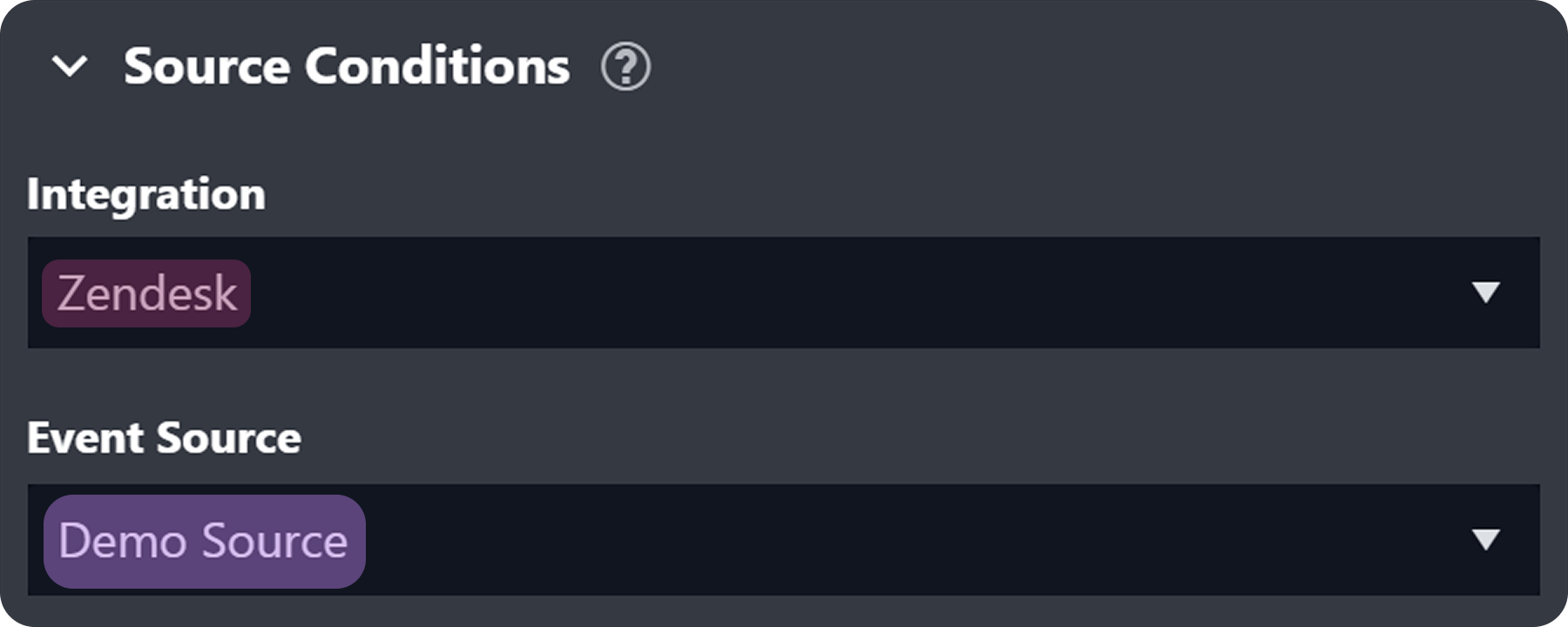Click the Integration field label

[145, 193]
